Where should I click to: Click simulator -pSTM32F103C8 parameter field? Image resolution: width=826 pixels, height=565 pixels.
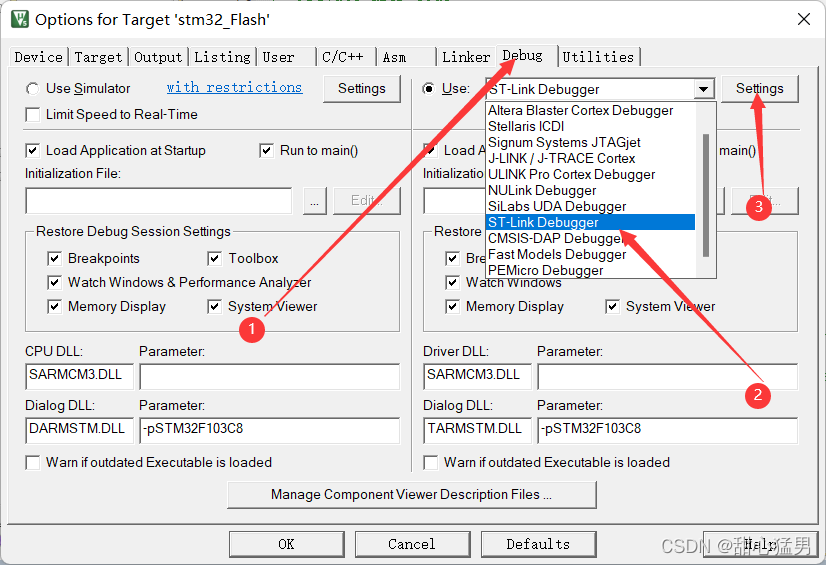click(269, 430)
